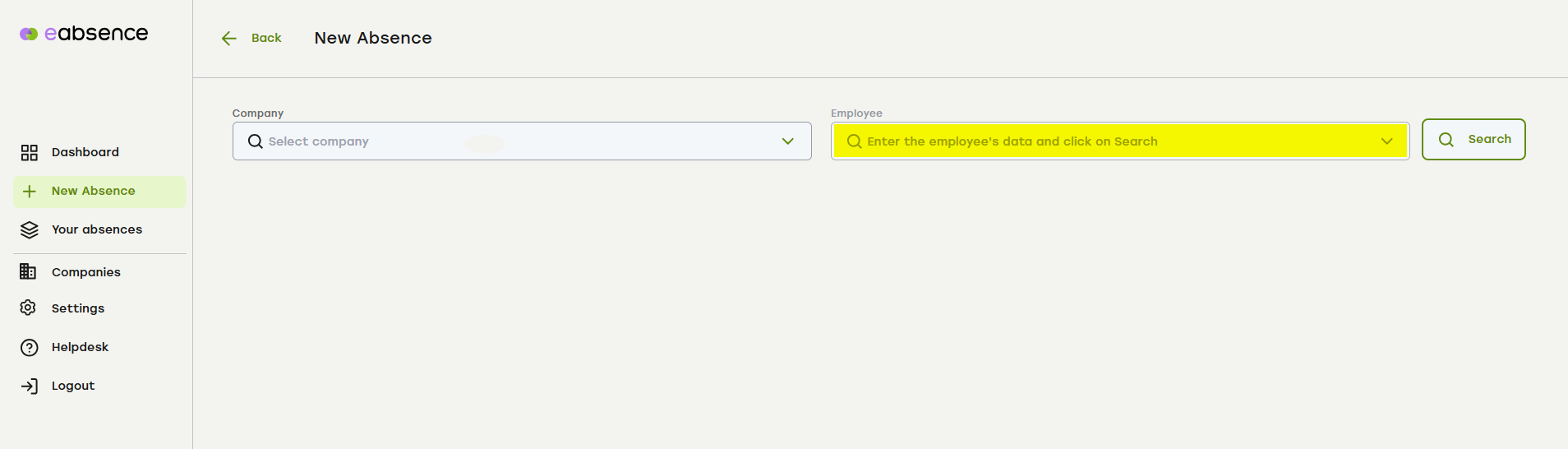
Task: Open the Select company combo box
Action: [522, 141]
